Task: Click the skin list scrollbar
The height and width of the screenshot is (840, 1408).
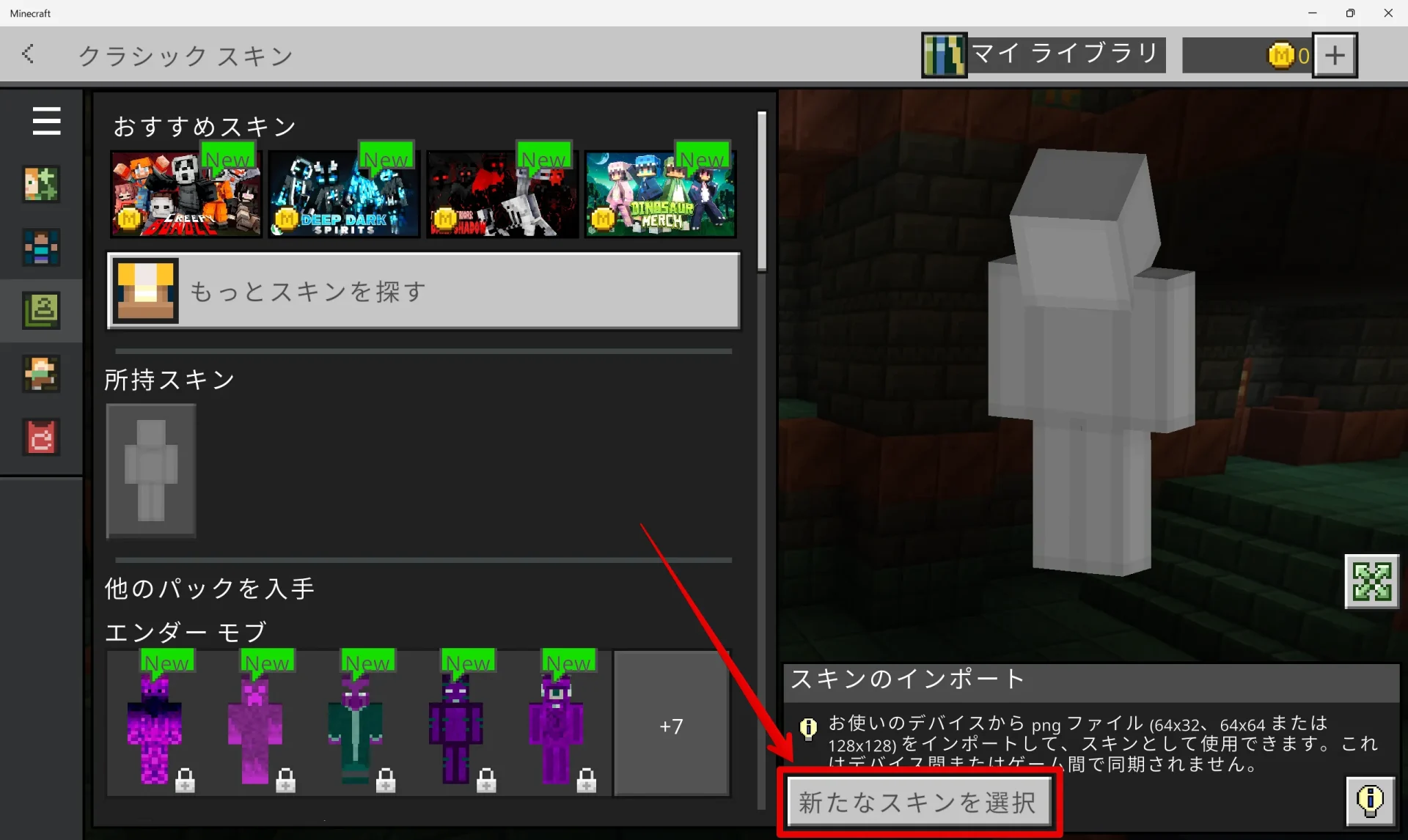Action: point(762,192)
